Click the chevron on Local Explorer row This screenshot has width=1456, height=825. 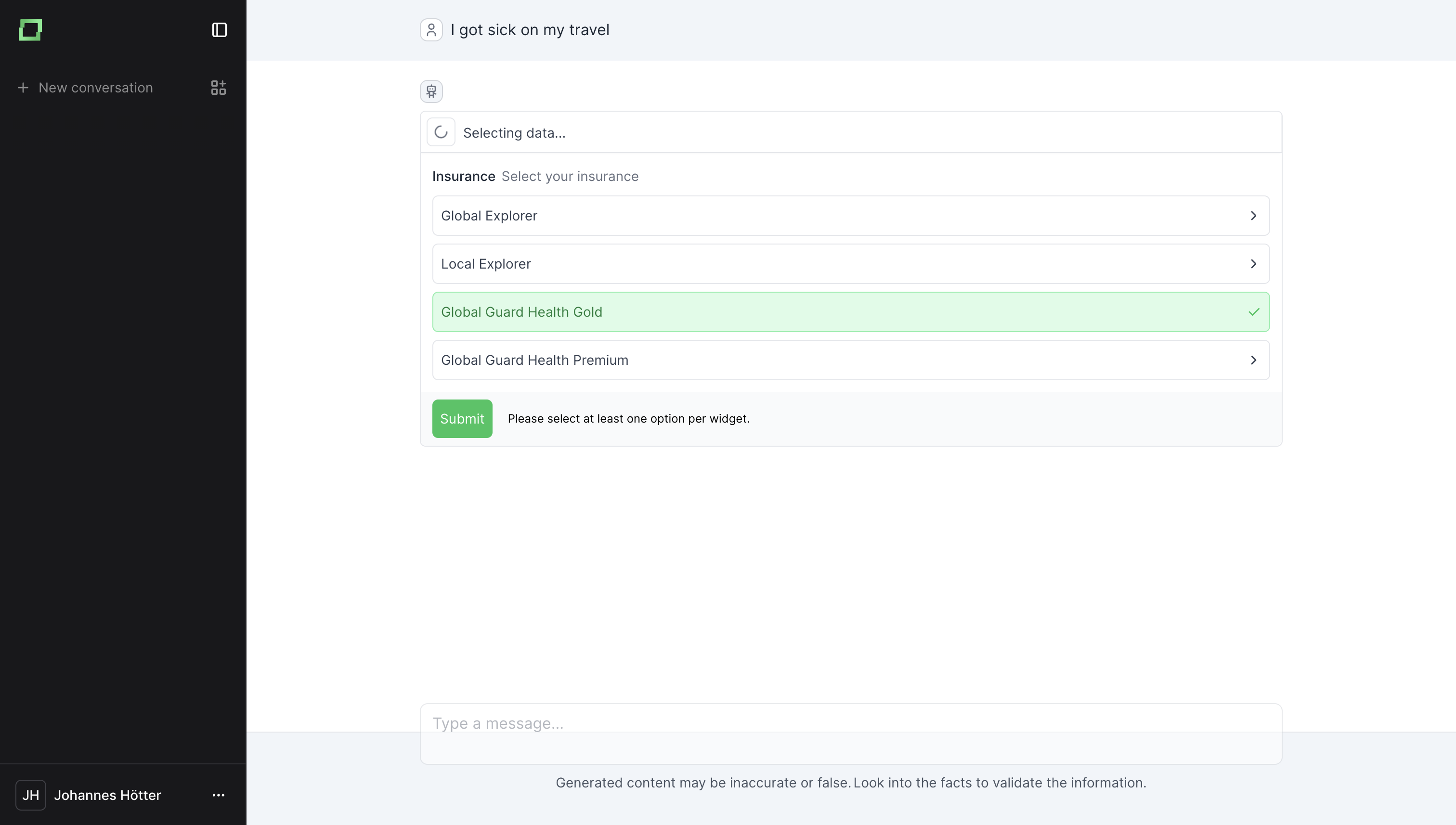pos(1254,263)
